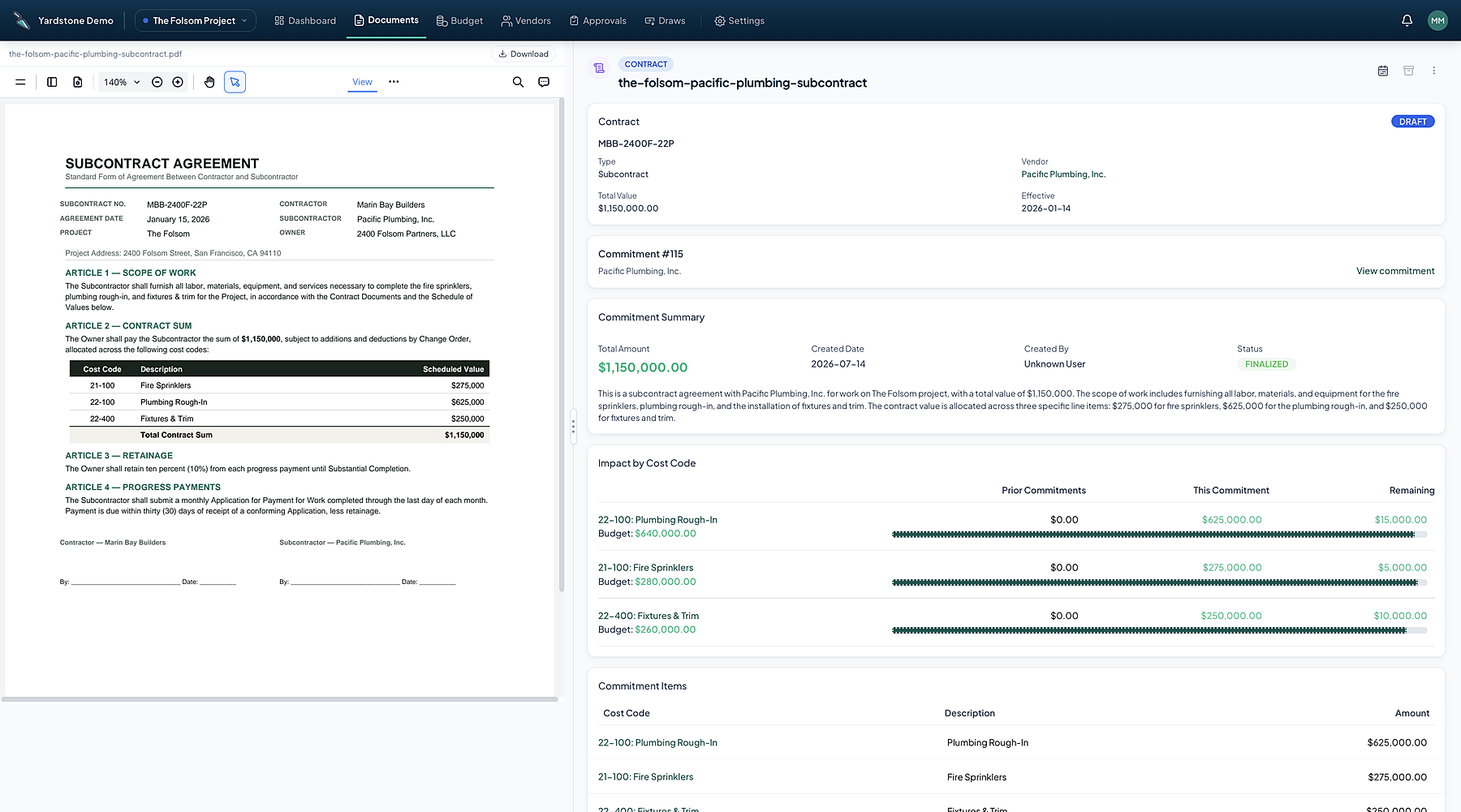Toggle the page file view icon
Viewport: 1461px width, 812px height.
(78, 82)
